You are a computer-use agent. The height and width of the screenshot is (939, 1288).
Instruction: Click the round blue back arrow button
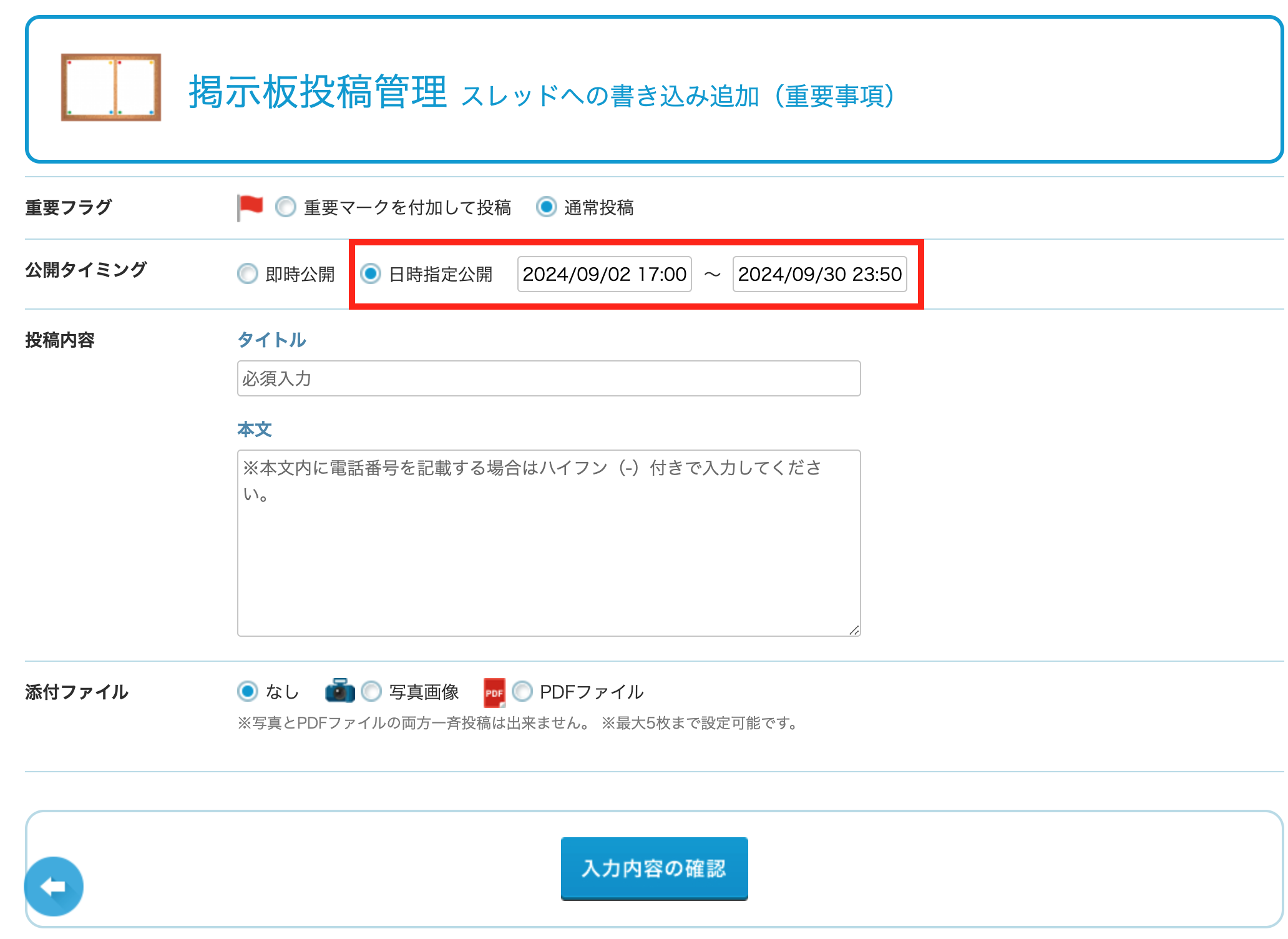54,886
